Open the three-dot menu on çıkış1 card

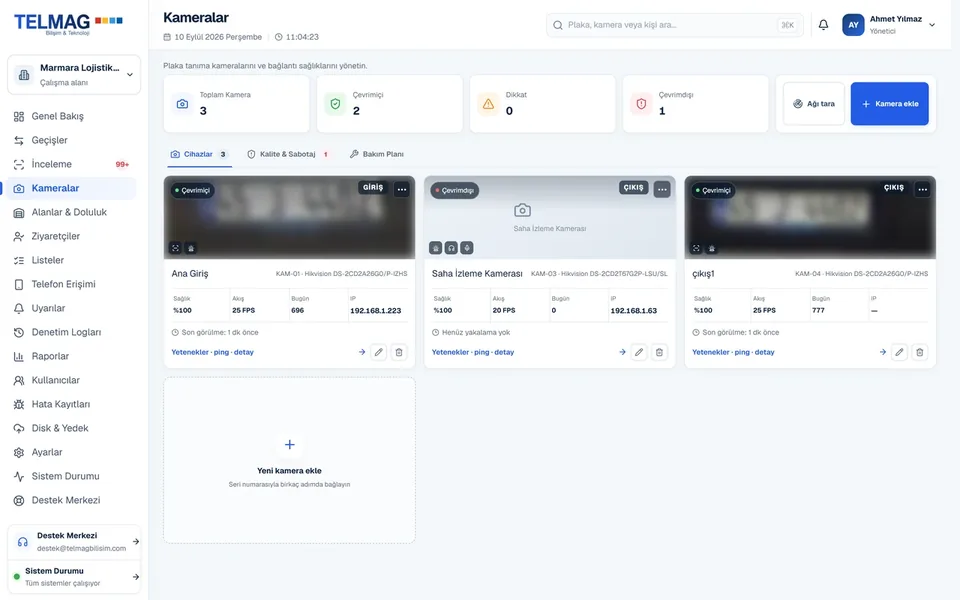click(x=923, y=189)
